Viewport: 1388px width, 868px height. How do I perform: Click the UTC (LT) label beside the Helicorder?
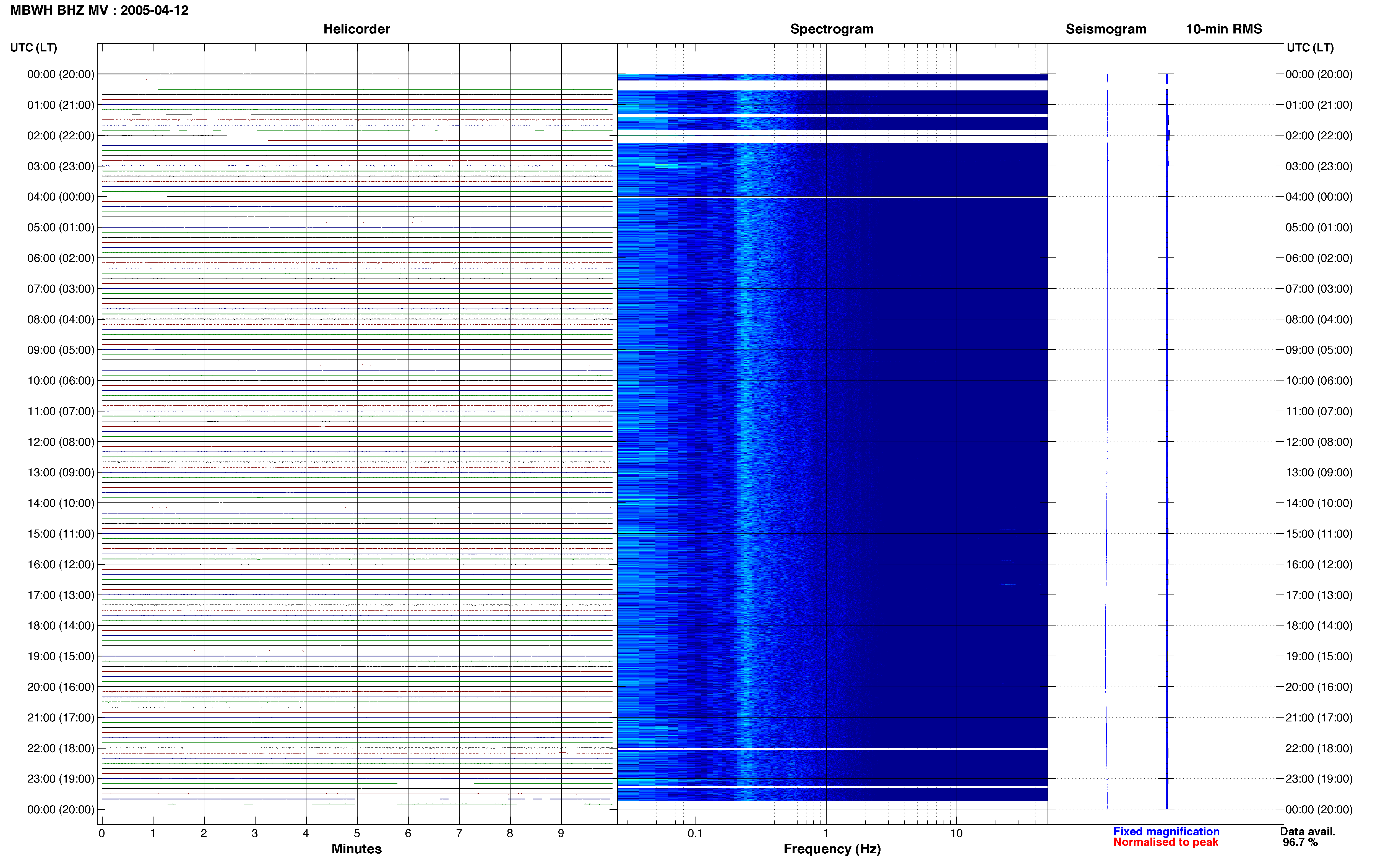[x=34, y=48]
